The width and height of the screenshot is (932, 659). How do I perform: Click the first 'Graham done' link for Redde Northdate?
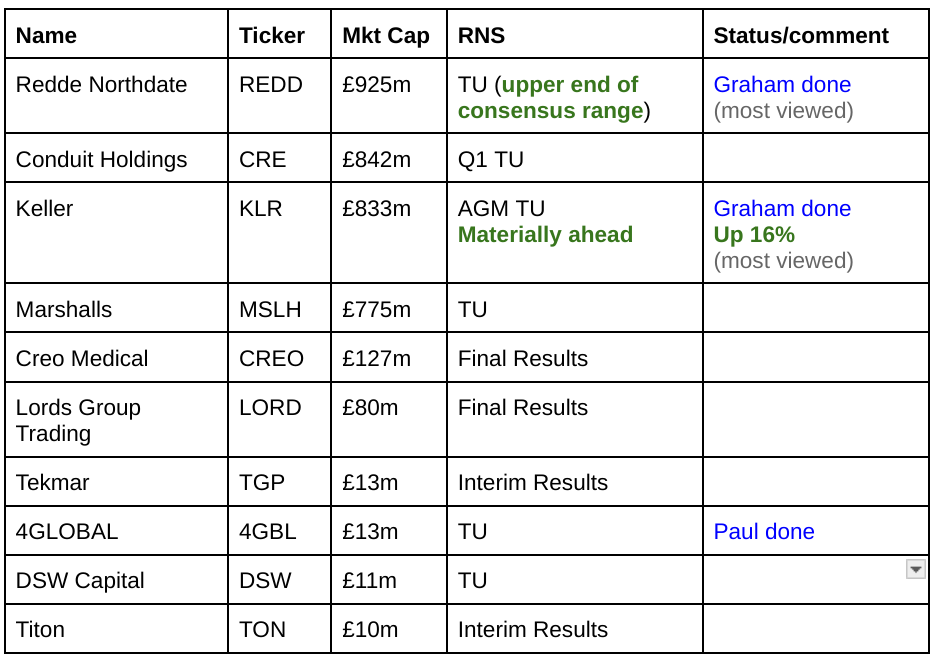tap(782, 84)
